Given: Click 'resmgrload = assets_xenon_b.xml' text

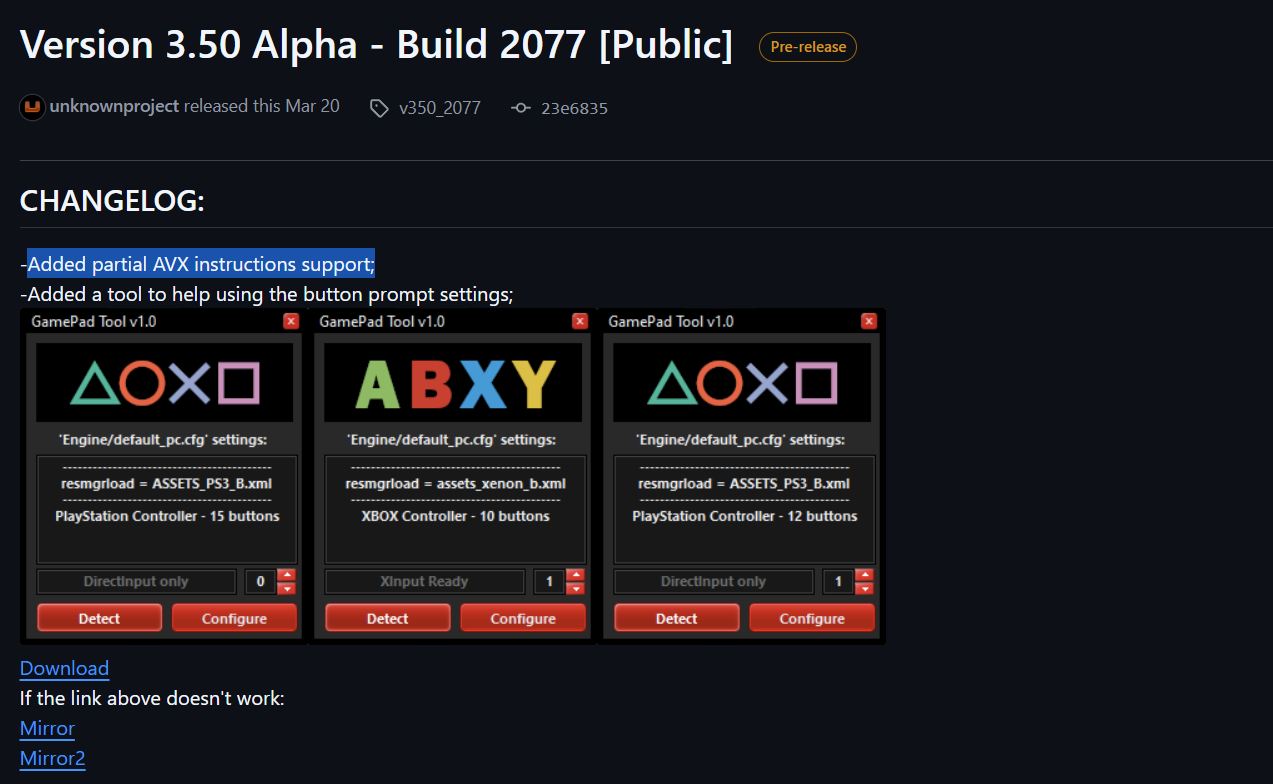Looking at the screenshot, I should click(x=456, y=484).
